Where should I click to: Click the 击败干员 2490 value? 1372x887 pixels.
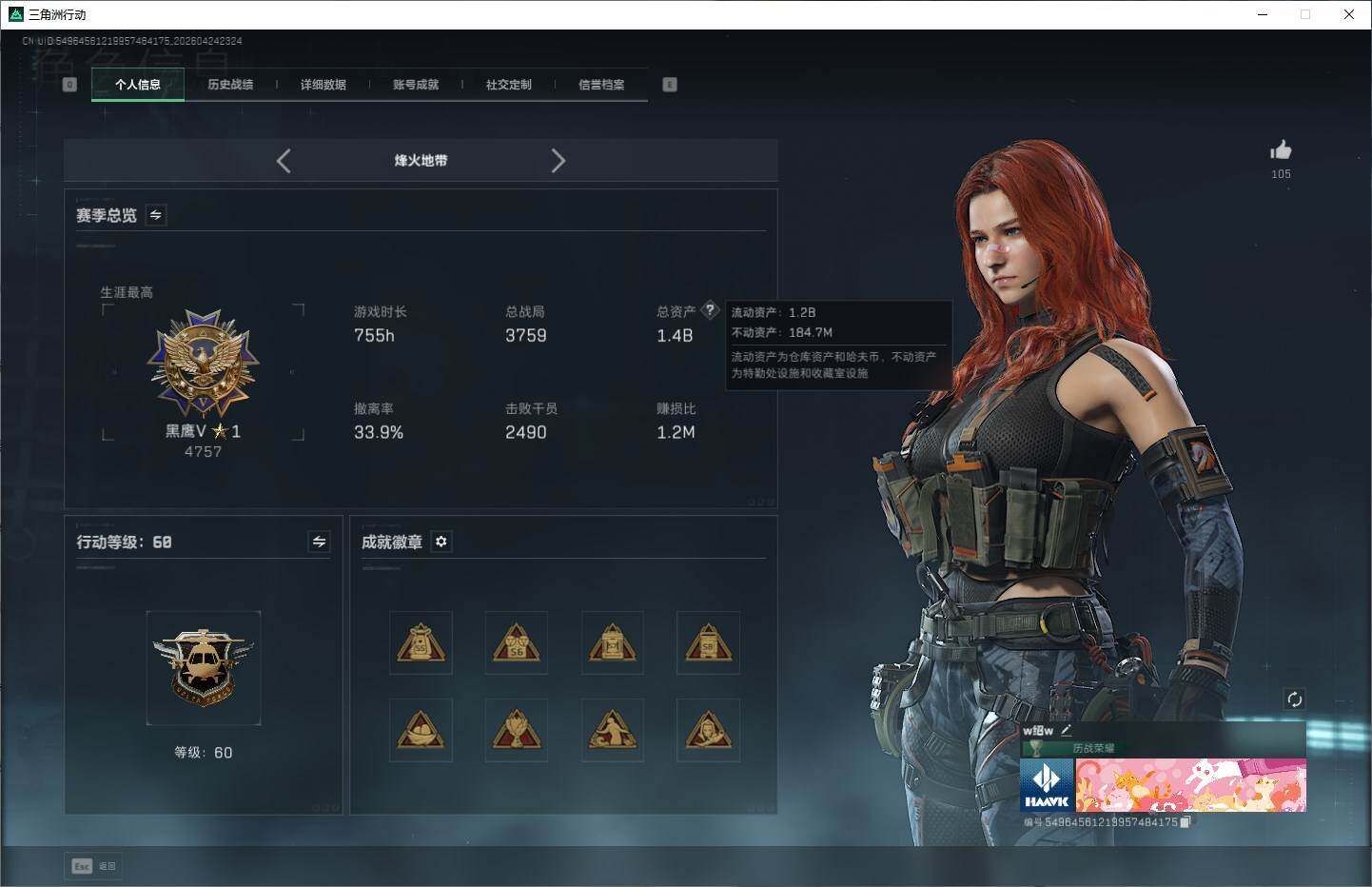526,433
